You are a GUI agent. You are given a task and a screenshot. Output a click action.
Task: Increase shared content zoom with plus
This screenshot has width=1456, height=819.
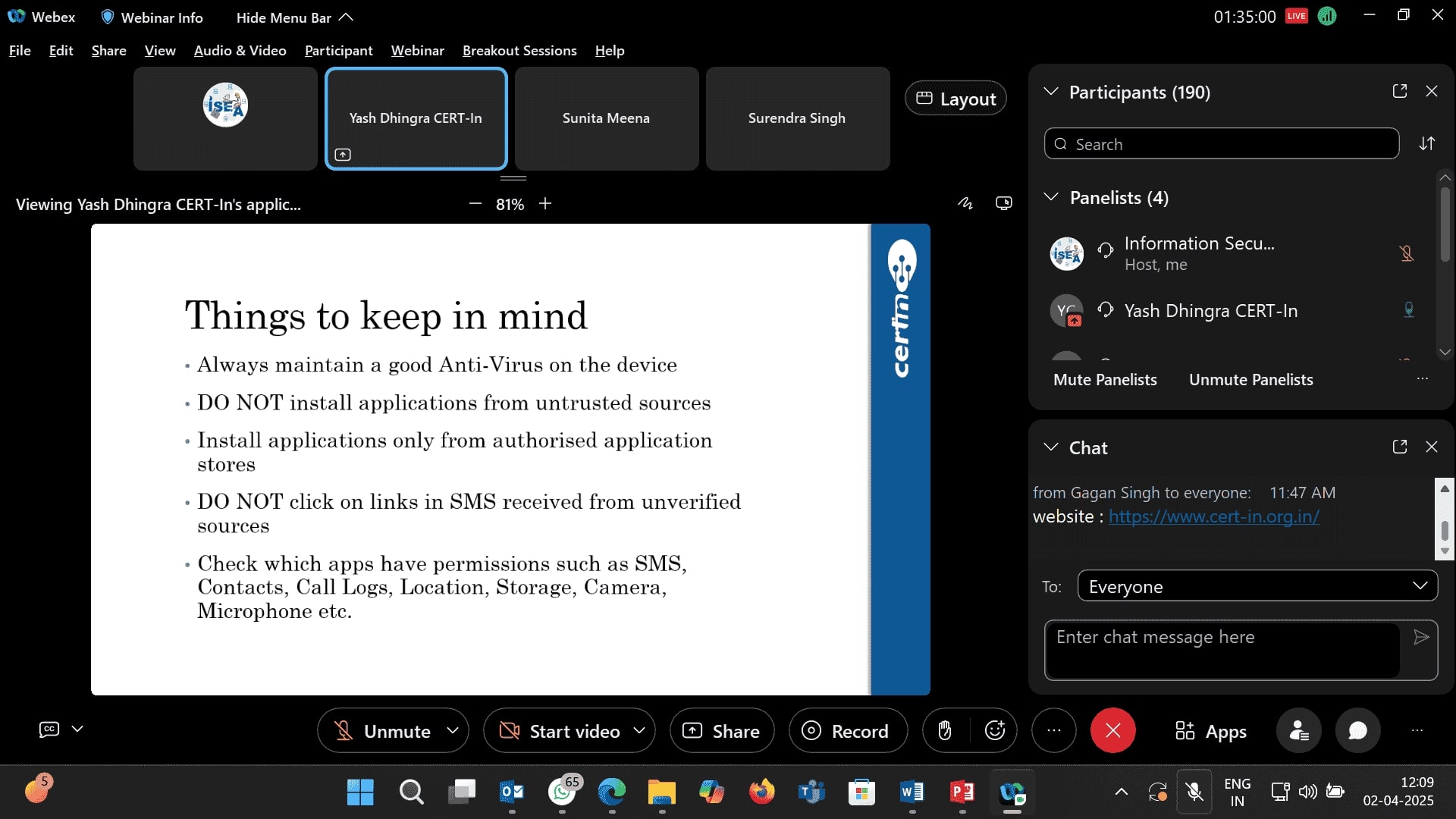545,203
